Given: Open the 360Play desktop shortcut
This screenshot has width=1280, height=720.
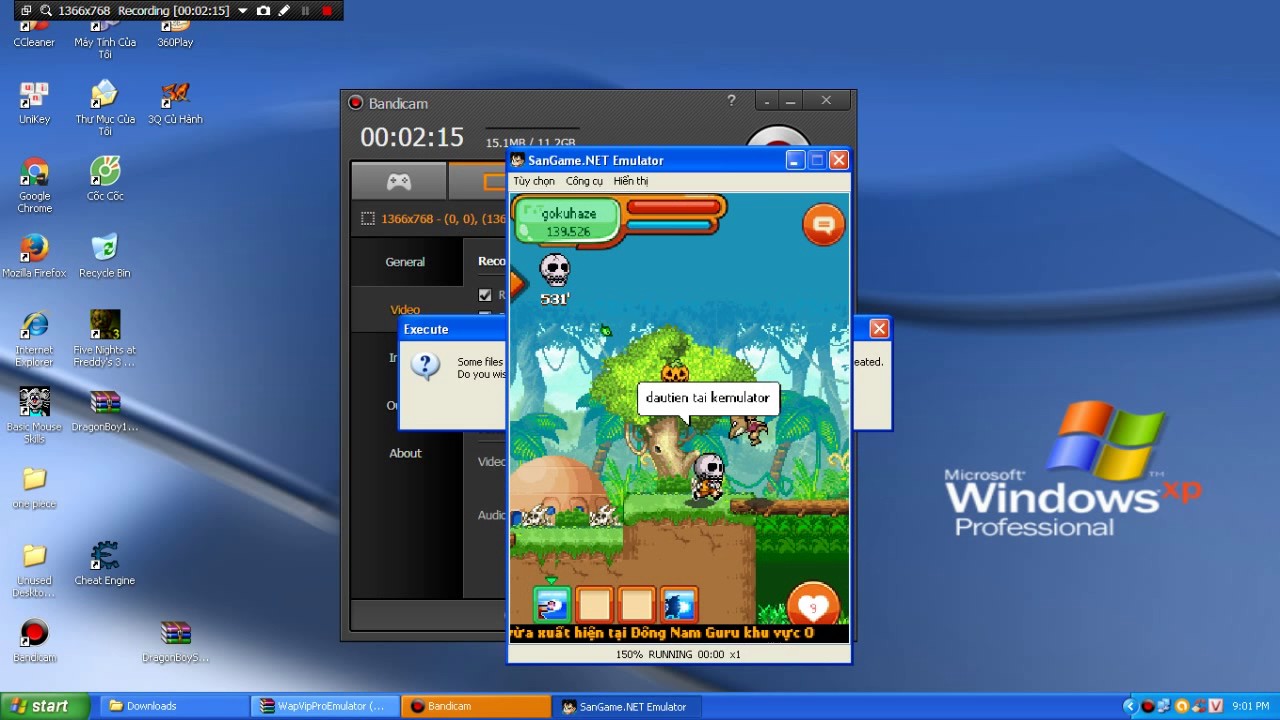Looking at the screenshot, I should point(175,34).
